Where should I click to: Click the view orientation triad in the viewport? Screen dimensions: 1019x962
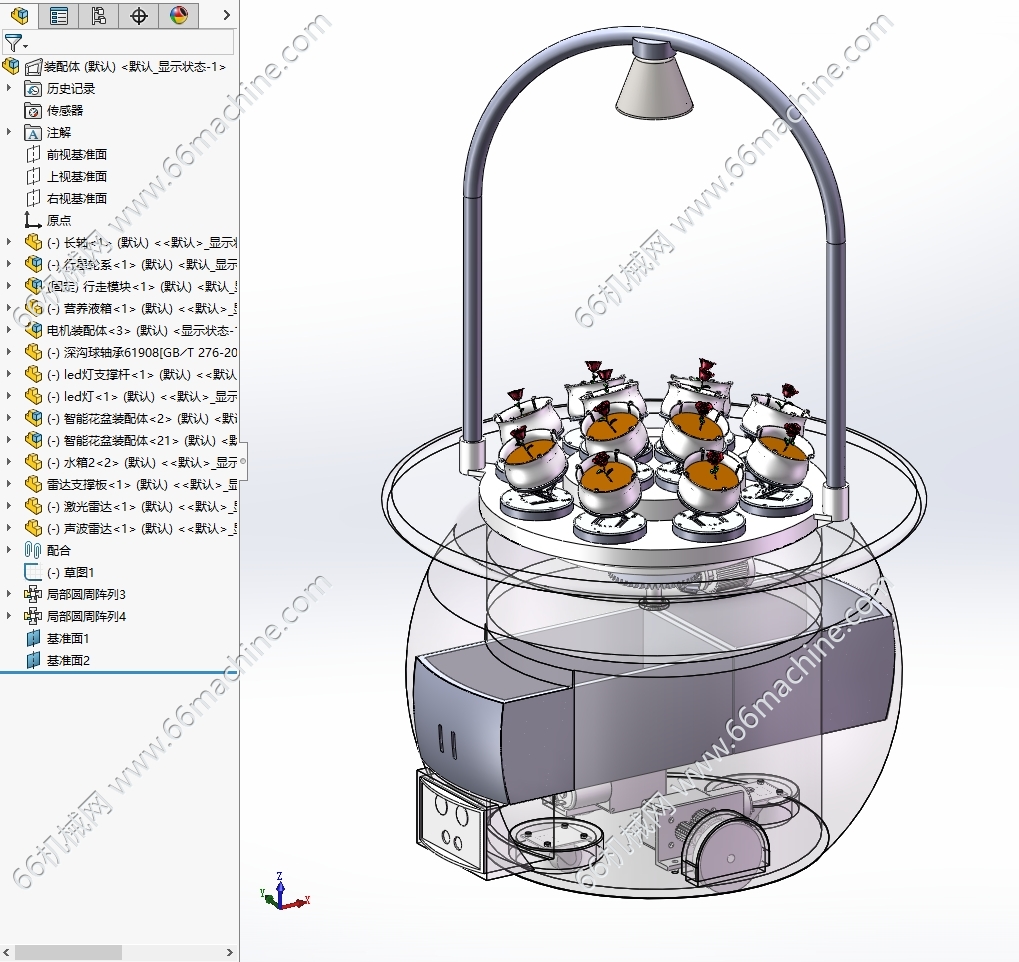click(284, 892)
